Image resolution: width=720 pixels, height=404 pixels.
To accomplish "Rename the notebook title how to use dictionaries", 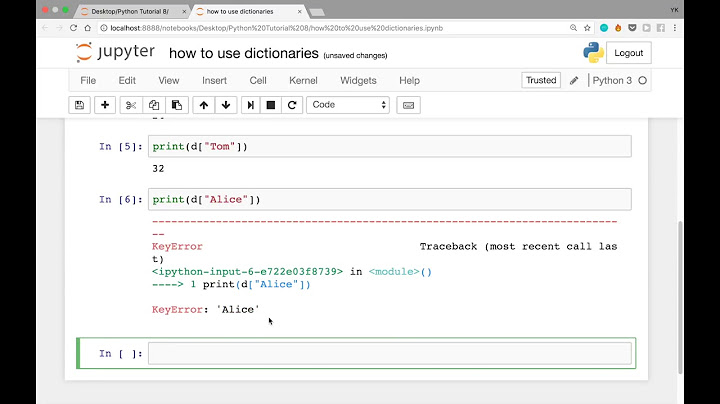I will 244,53.
